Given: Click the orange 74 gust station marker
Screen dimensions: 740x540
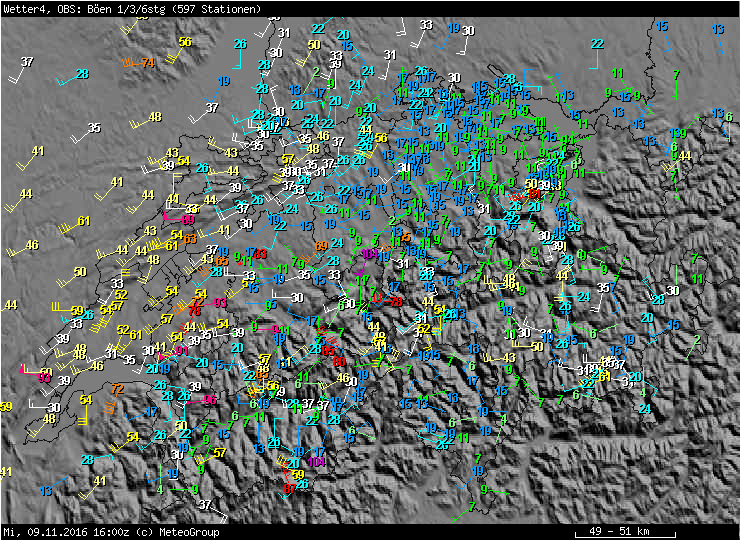Looking at the screenshot, I should (x=147, y=63).
